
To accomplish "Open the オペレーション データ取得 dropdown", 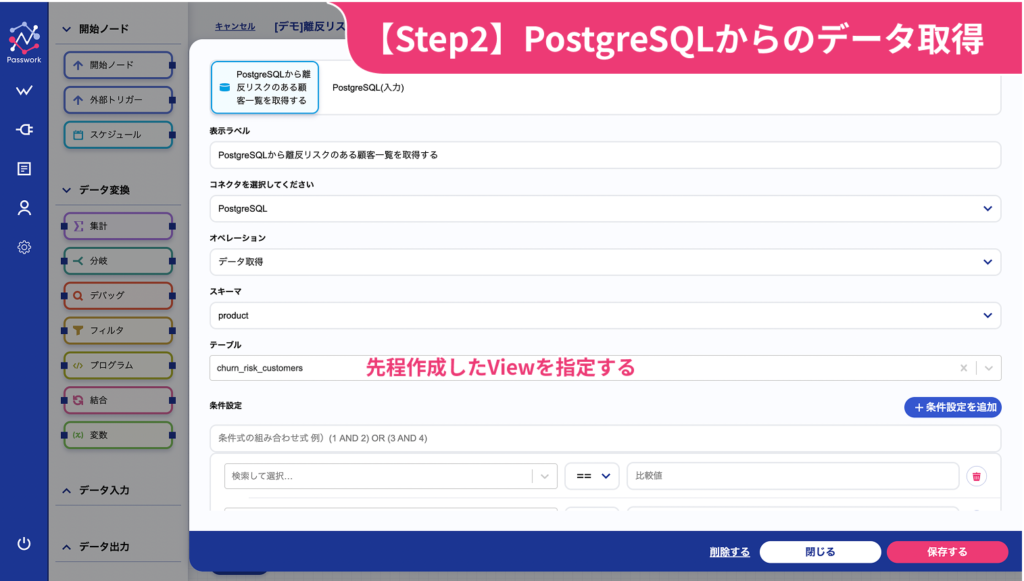I will click(605, 262).
